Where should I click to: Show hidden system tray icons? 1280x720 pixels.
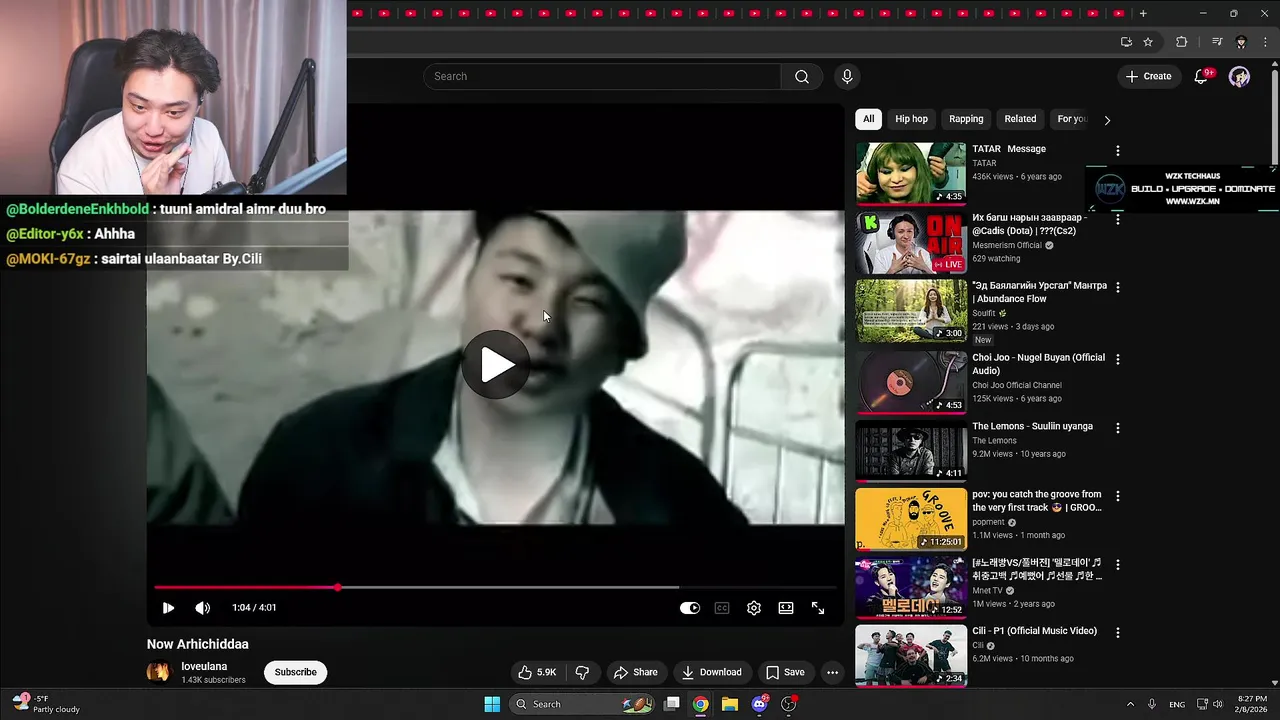[1130, 704]
